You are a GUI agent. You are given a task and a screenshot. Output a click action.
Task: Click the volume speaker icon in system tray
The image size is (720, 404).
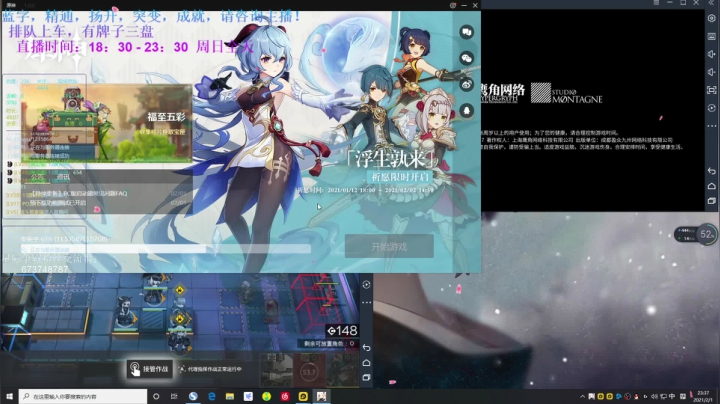point(654,396)
